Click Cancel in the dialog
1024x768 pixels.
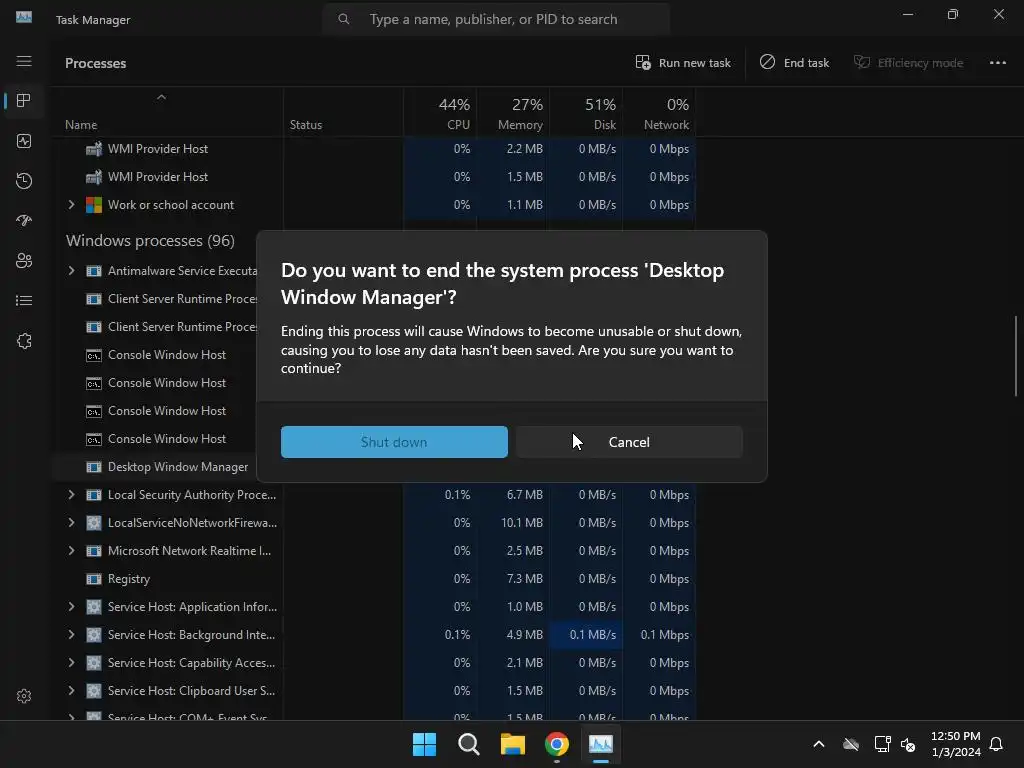[630, 442]
